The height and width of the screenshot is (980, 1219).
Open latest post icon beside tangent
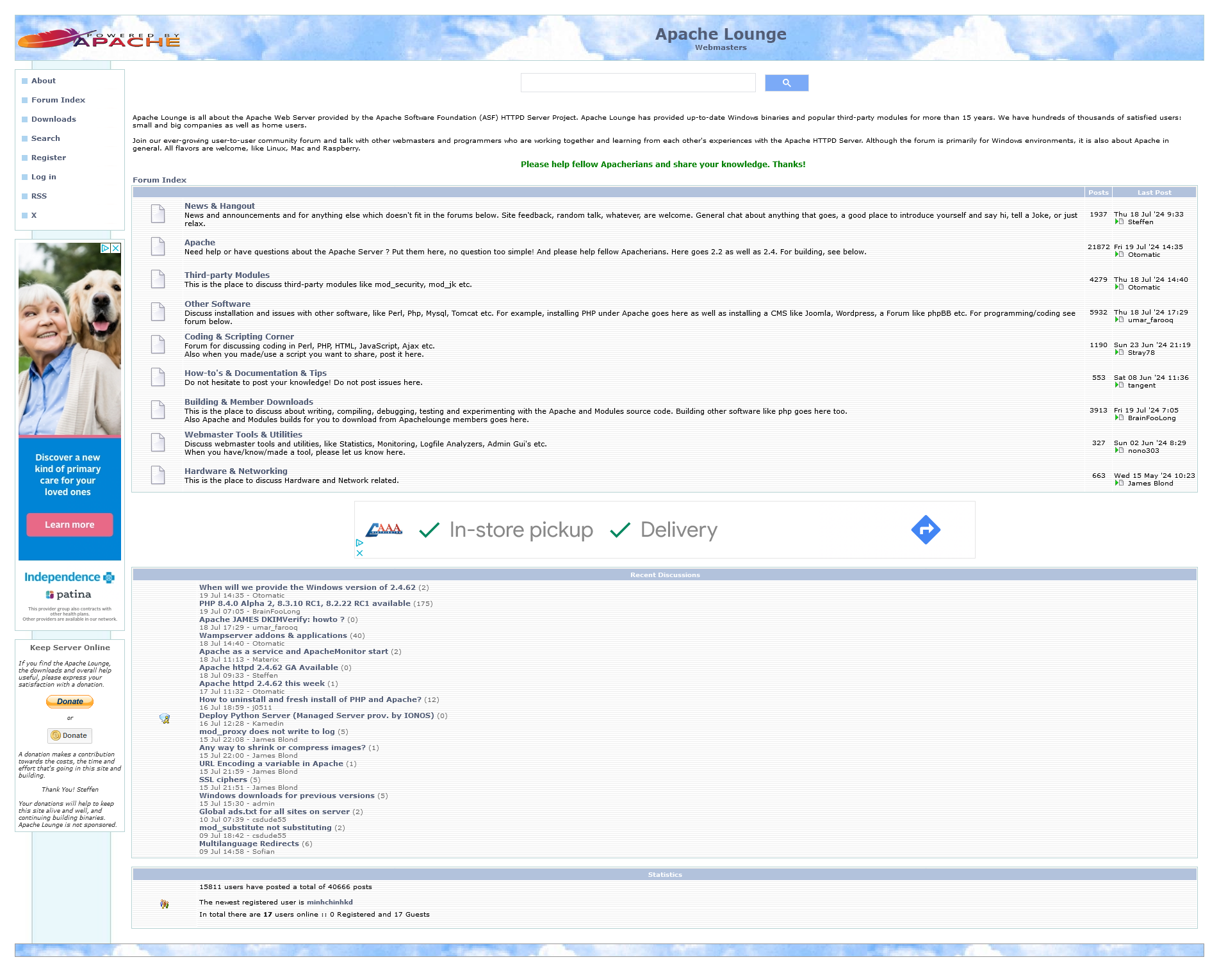pyautogui.click(x=1119, y=385)
